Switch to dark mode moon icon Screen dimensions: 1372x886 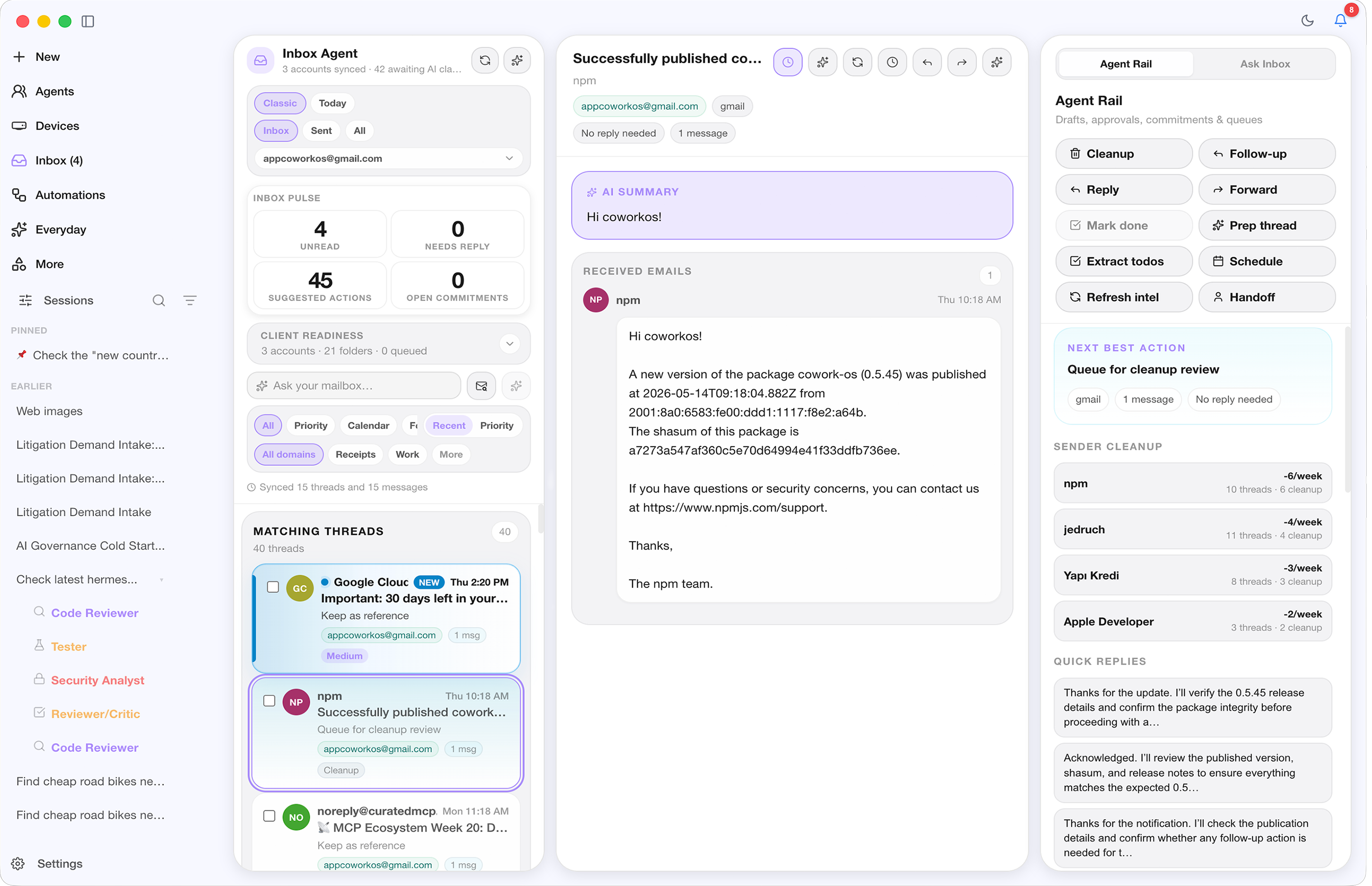pyautogui.click(x=1307, y=21)
